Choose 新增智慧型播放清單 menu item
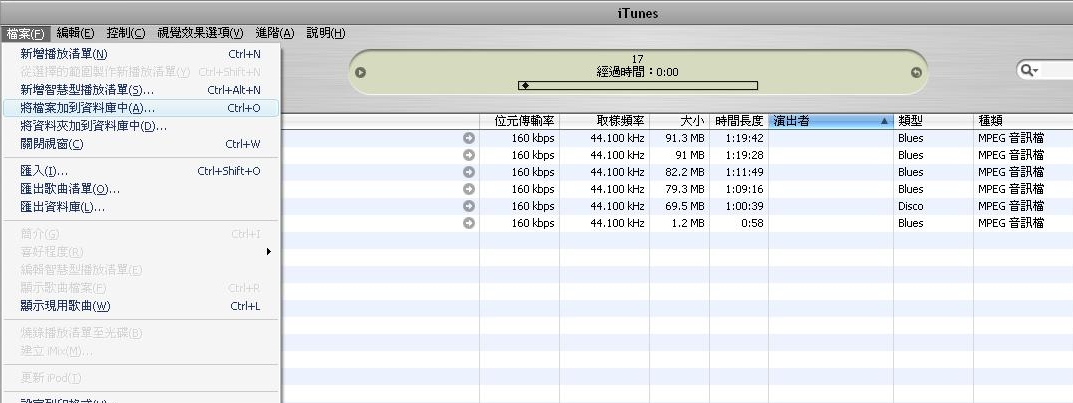 87,90
